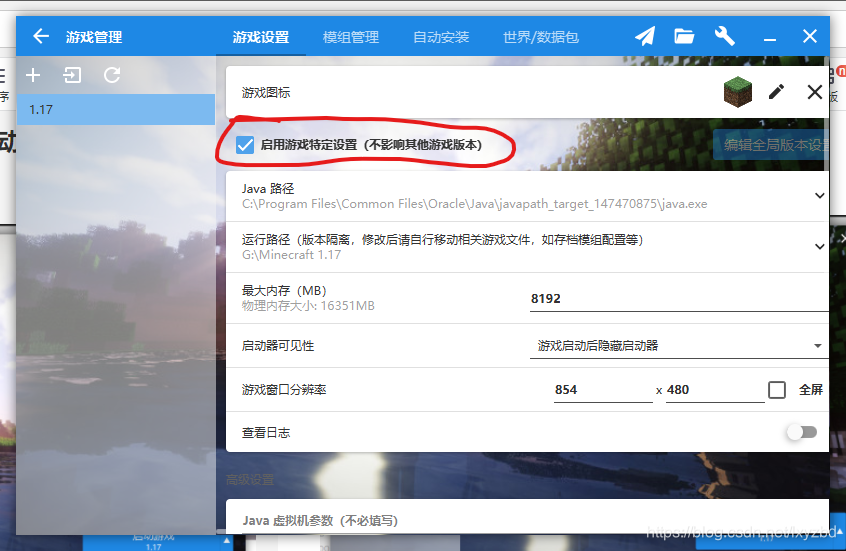Viewport: 846px width, 551px height.
Task: Enable the 全屏 fullscreen checkbox
Action: 777,390
